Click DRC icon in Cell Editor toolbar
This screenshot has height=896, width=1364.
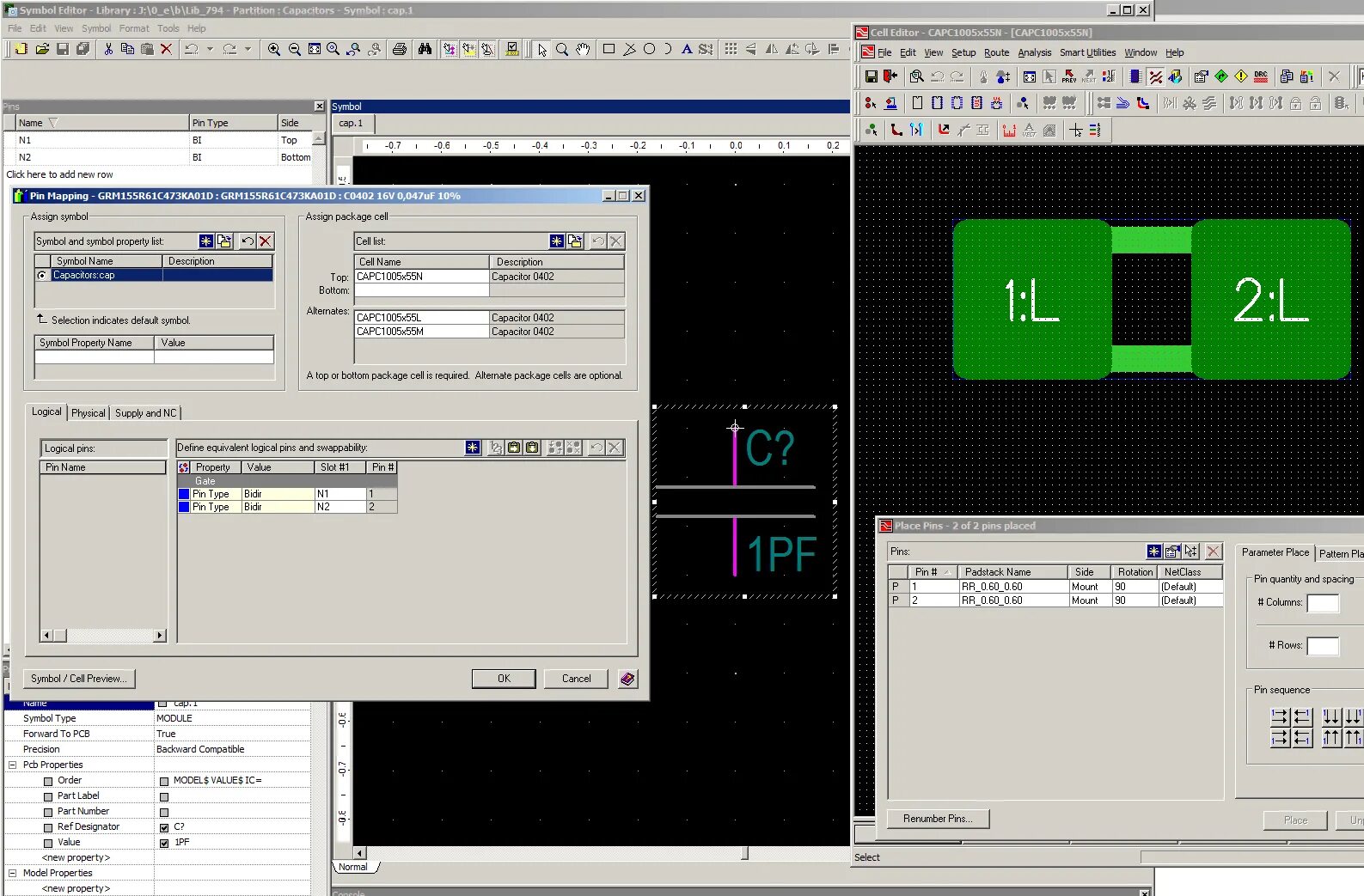click(x=1261, y=76)
